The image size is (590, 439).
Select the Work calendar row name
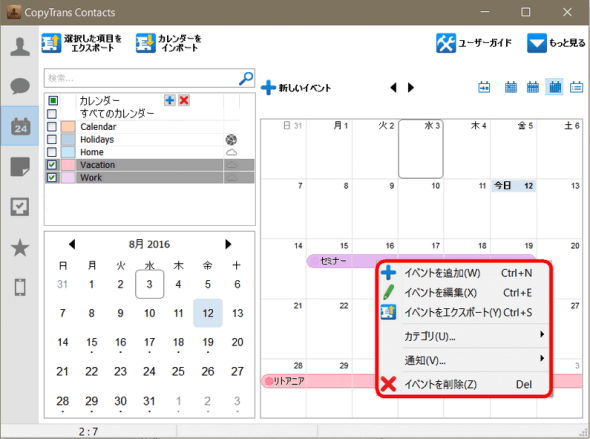91,178
